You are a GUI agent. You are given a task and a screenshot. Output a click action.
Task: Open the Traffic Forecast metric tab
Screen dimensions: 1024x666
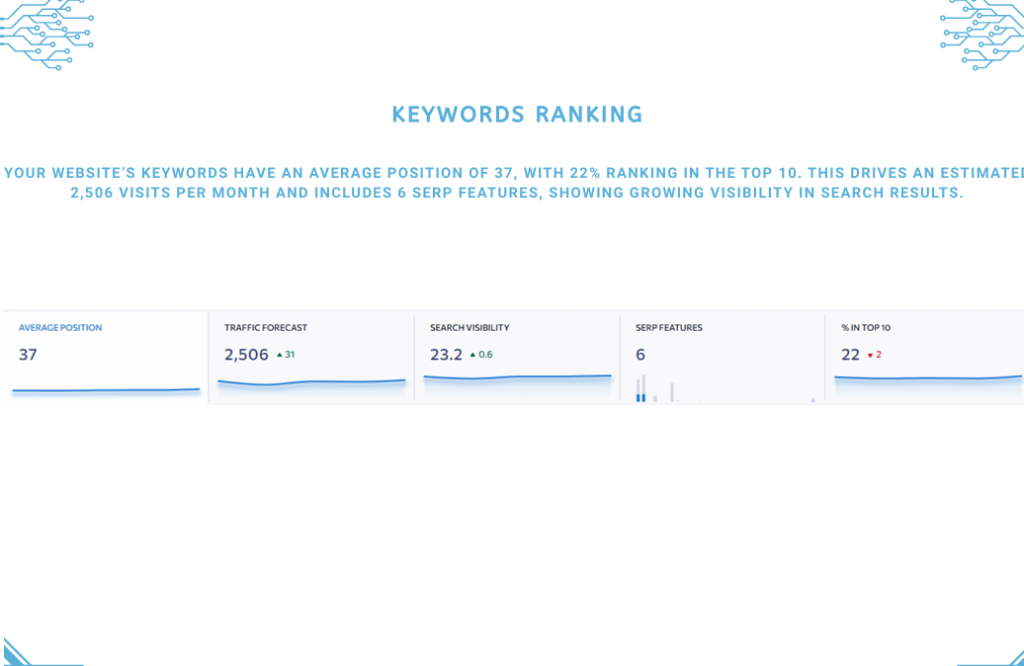tap(312, 358)
